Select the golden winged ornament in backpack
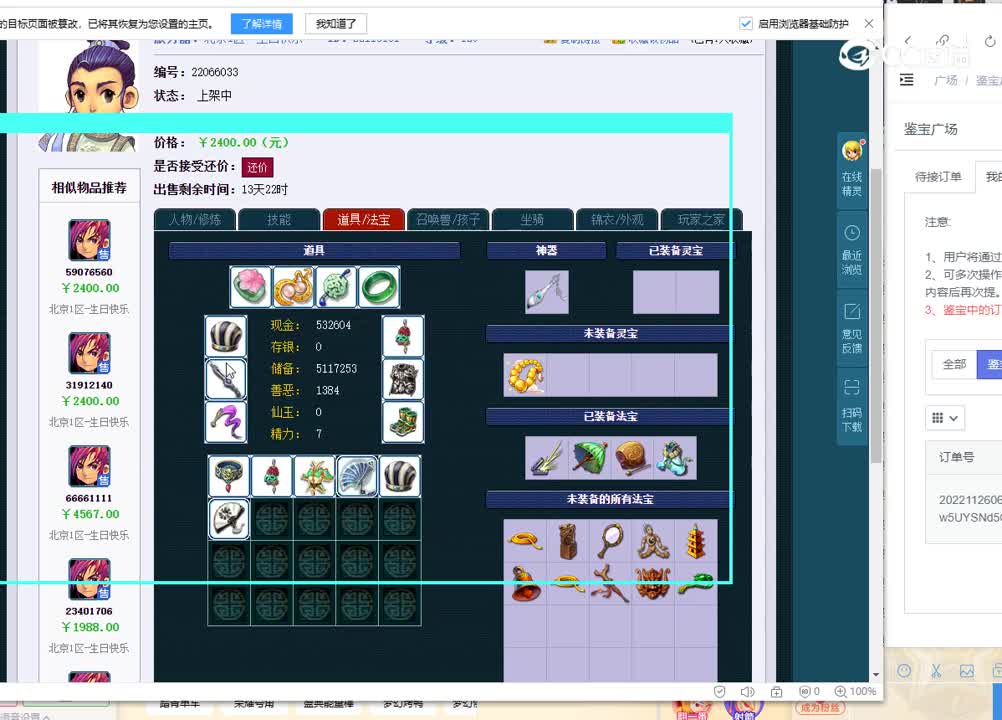The width and height of the screenshot is (1002, 720). (x=314, y=476)
